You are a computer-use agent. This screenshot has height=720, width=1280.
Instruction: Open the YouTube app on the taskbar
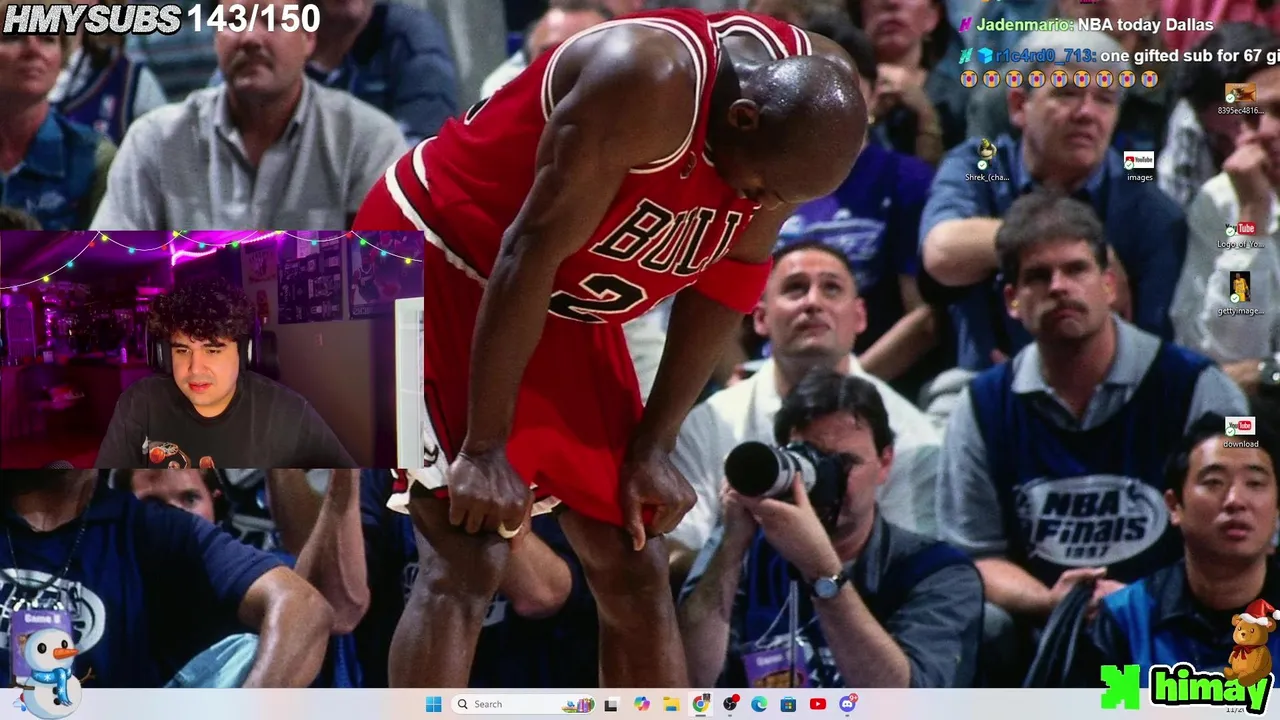pos(818,704)
